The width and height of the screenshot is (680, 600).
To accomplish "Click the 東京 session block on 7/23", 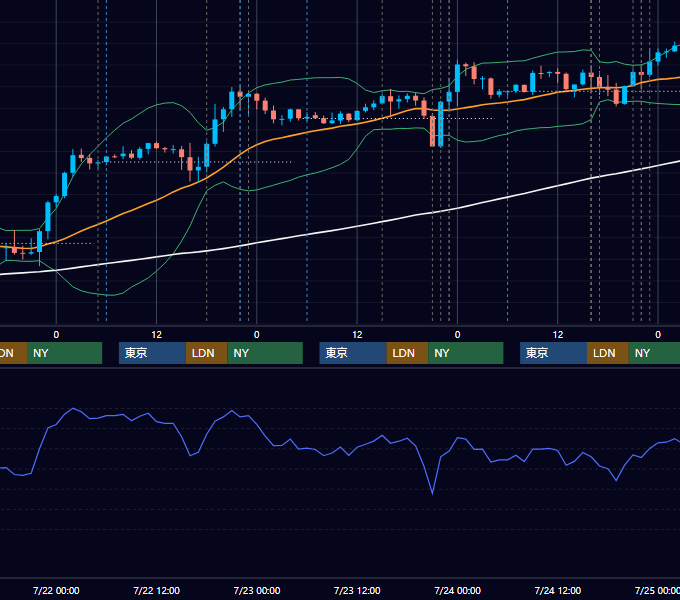I will pos(353,353).
